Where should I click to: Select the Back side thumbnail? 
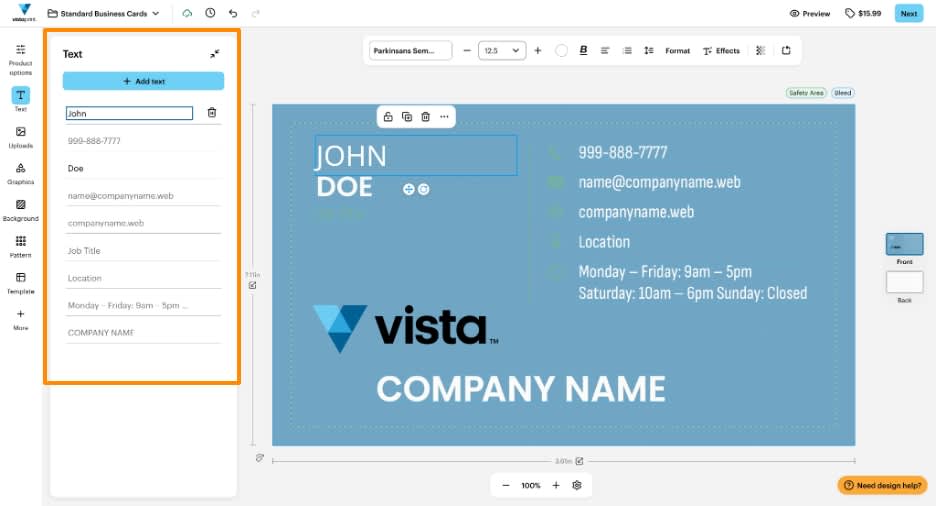tap(904, 282)
